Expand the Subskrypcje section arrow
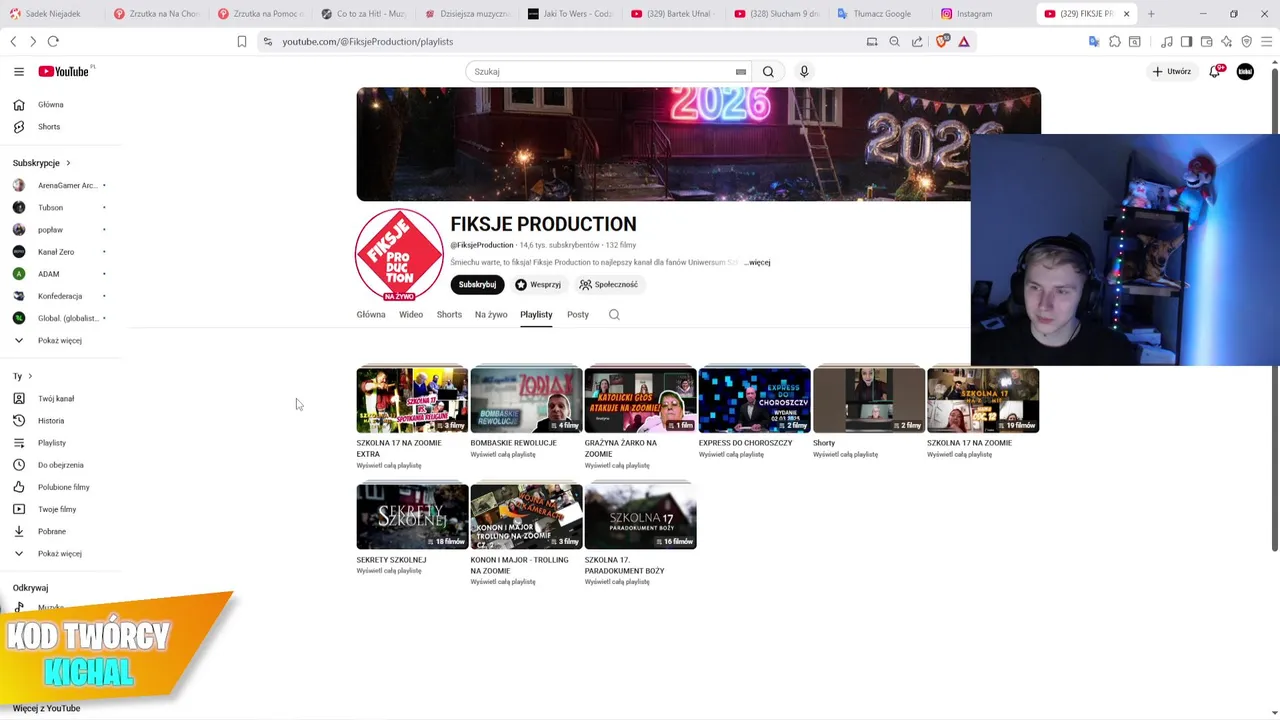Viewport: 1280px width, 720px height. coord(68,163)
